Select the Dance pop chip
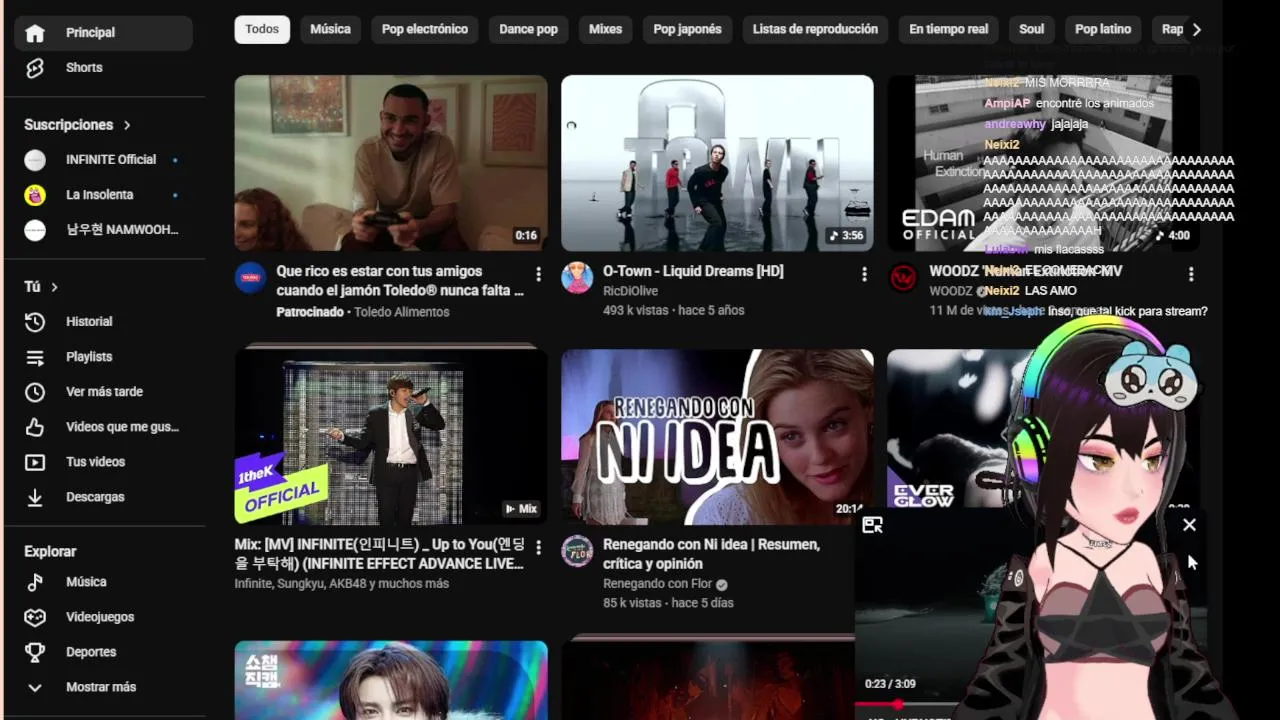 [528, 29]
